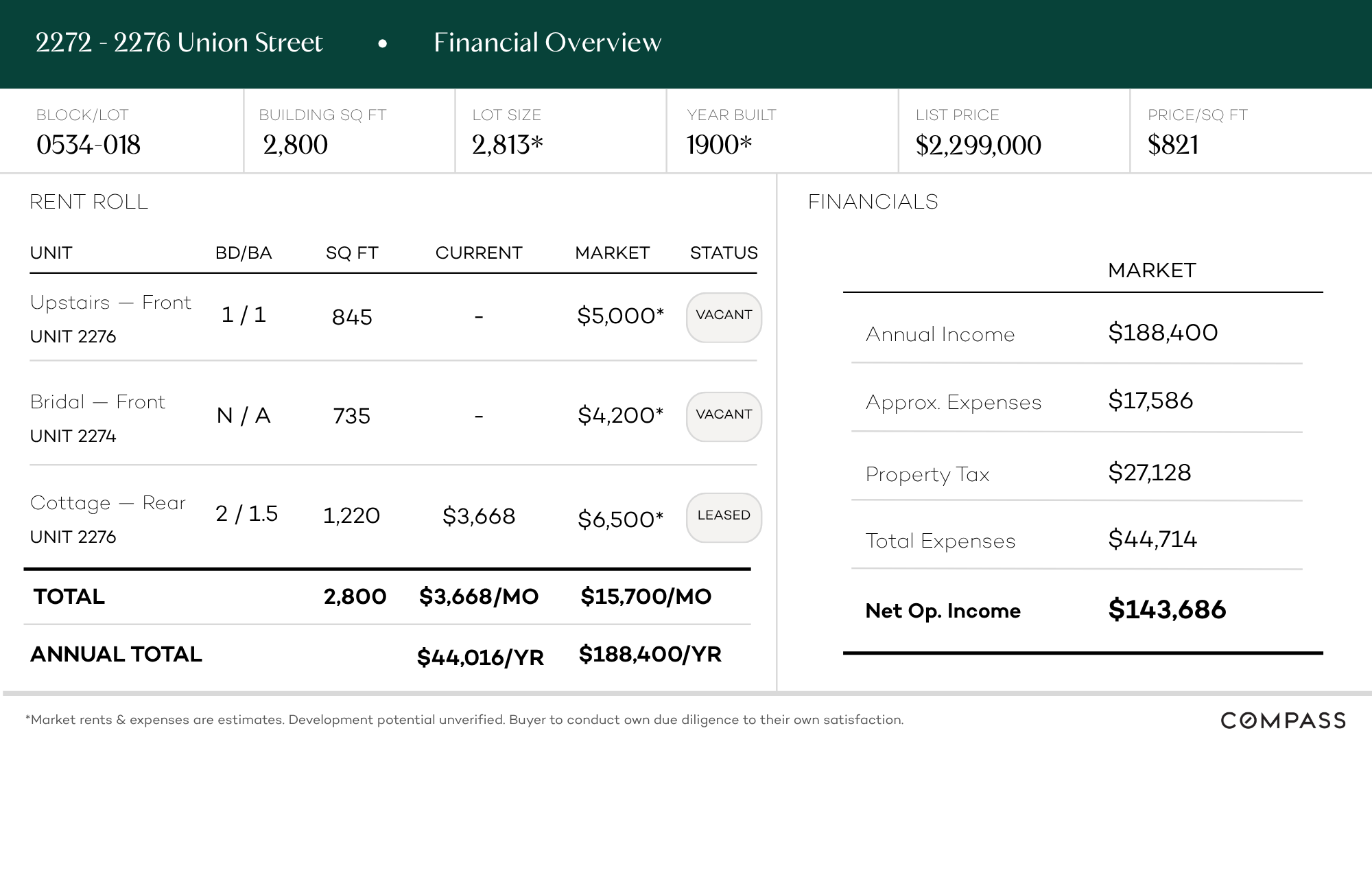Click the 'Annual Income' label
1372x888 pixels.
pyautogui.click(x=940, y=335)
